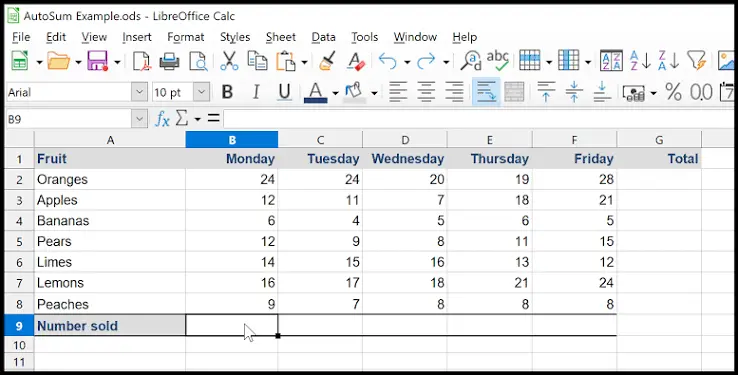Select column G header

(x=659, y=139)
